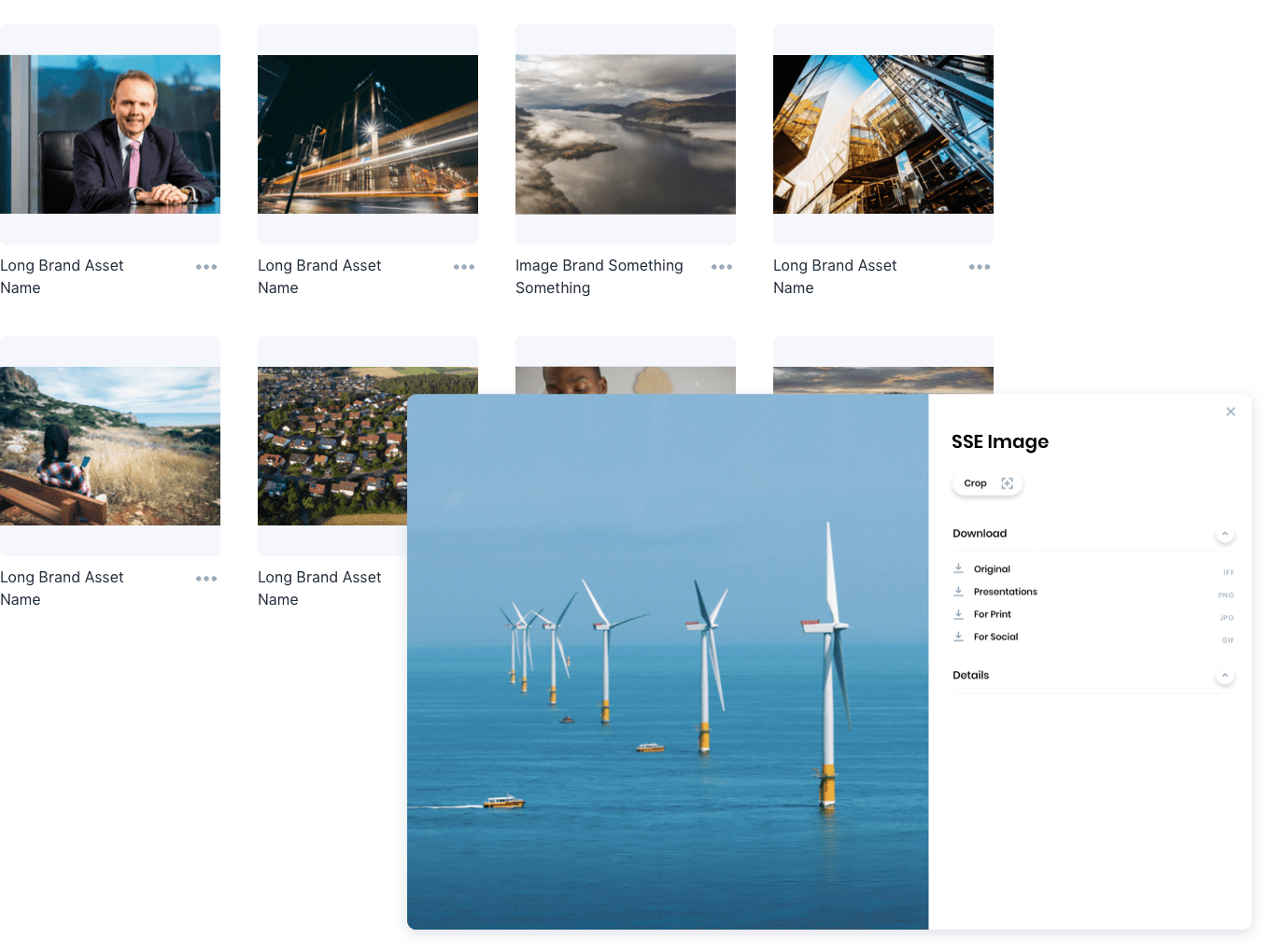This screenshot has width=1270, height=952.
Task: Click the wind turbine preview image
Action: click(668, 662)
